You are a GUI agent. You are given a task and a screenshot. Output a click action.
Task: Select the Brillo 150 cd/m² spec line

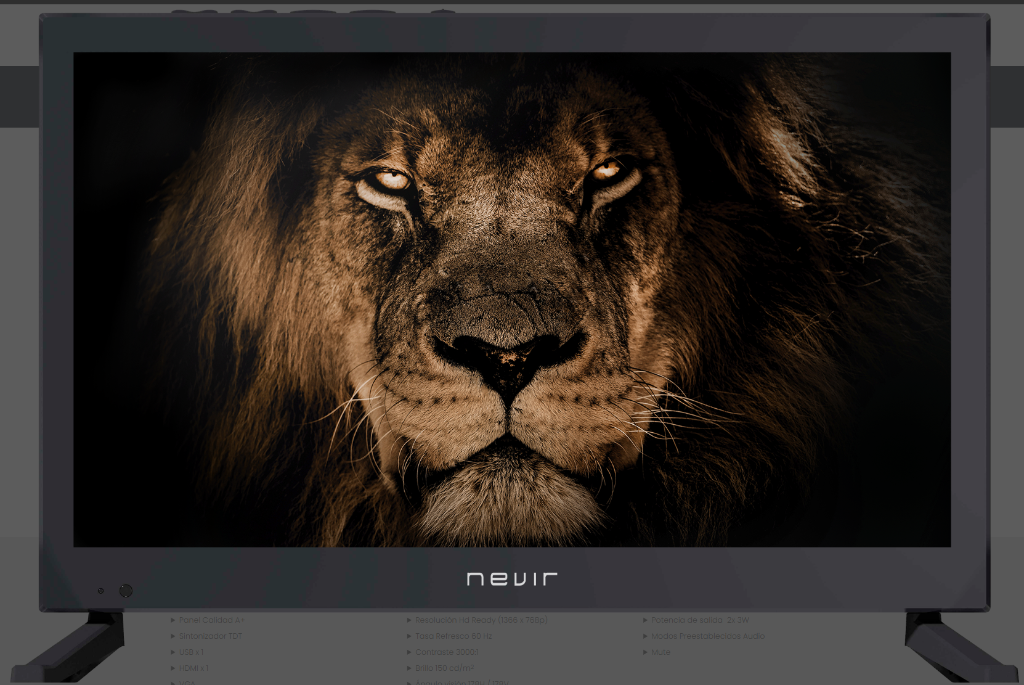444,668
